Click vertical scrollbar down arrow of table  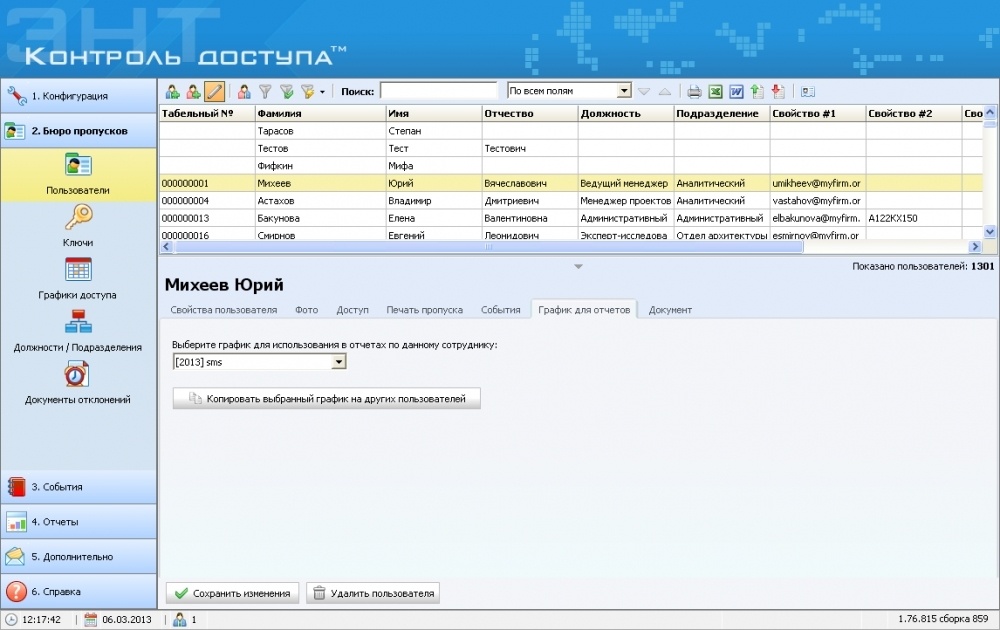click(990, 232)
